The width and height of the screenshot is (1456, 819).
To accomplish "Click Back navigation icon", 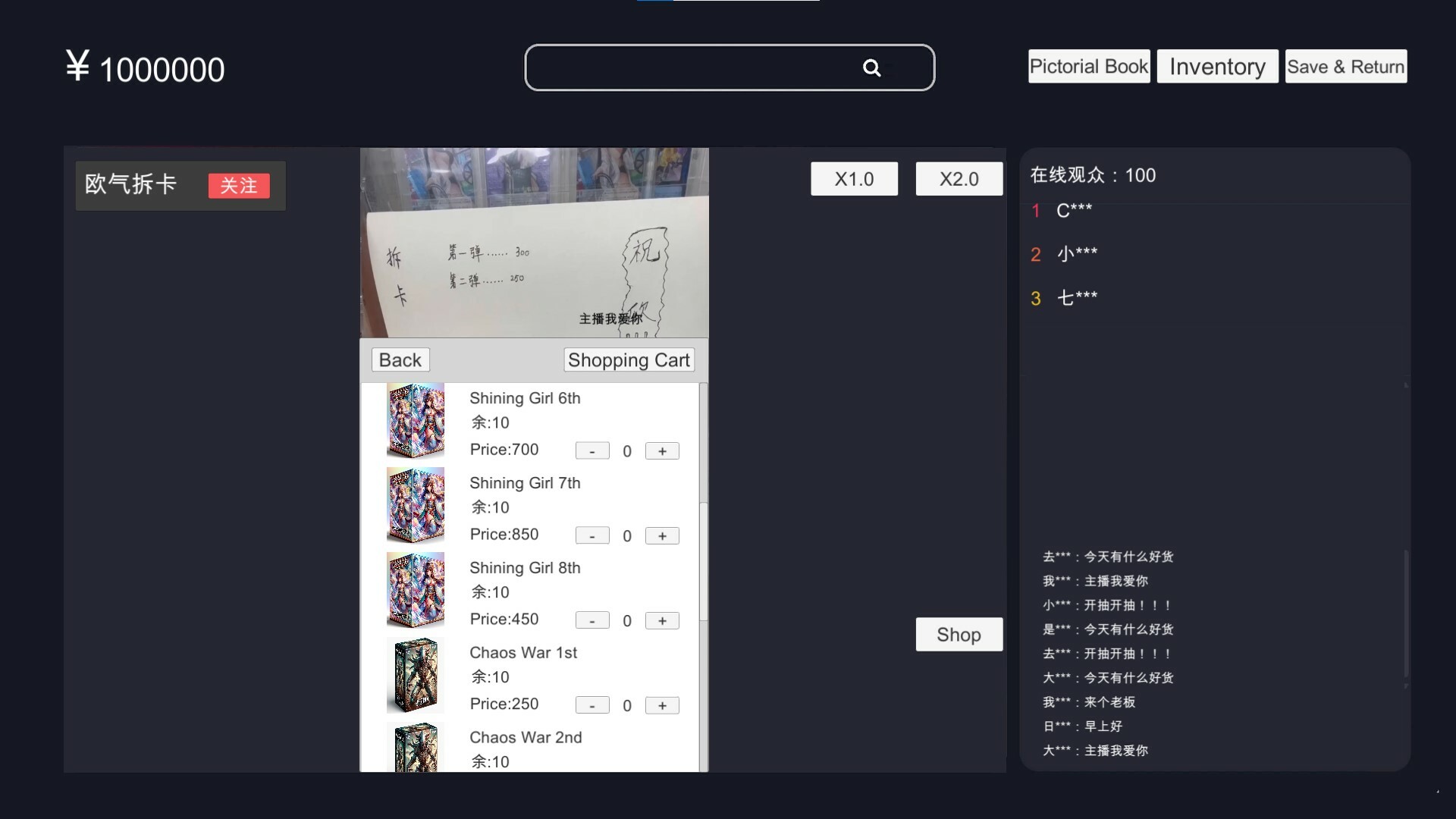I will click(400, 360).
